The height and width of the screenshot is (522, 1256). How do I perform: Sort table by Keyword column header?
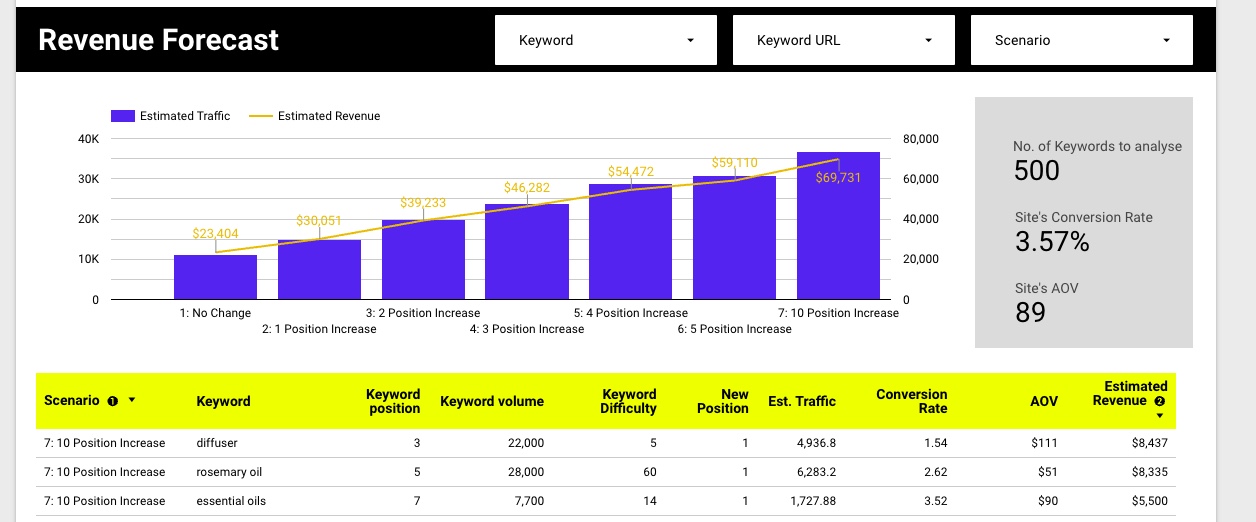223,401
